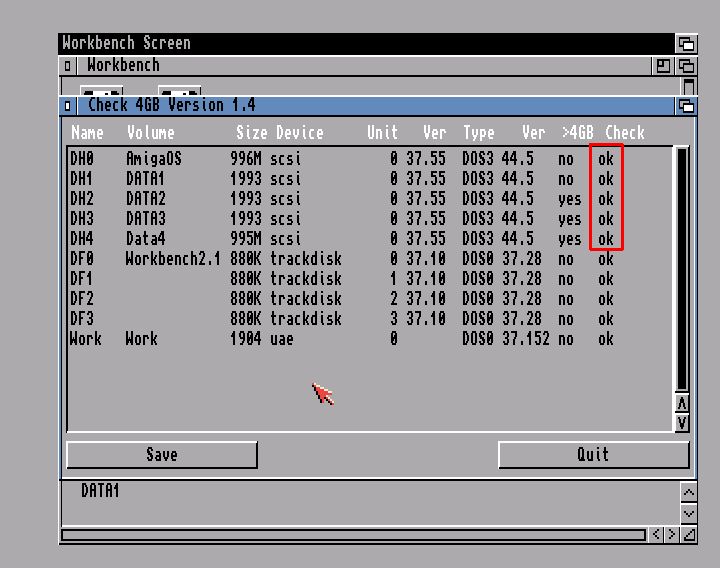720x568 pixels.
Task: Select the Work uae device row
Action: coord(340,339)
